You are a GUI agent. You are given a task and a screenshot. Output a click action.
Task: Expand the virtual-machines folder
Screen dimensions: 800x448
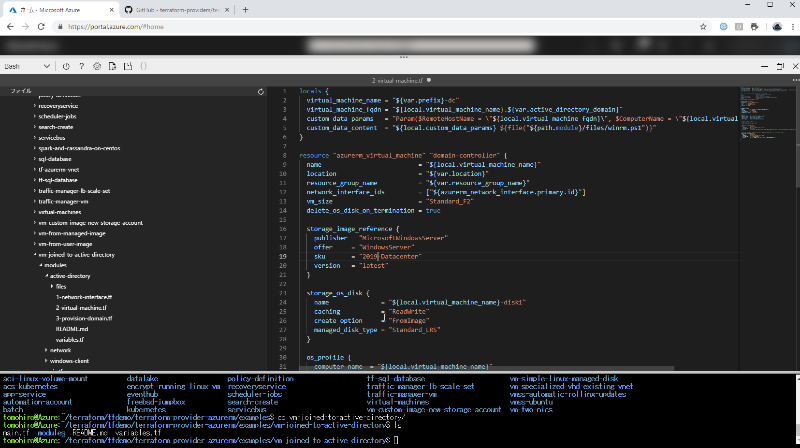point(35,212)
